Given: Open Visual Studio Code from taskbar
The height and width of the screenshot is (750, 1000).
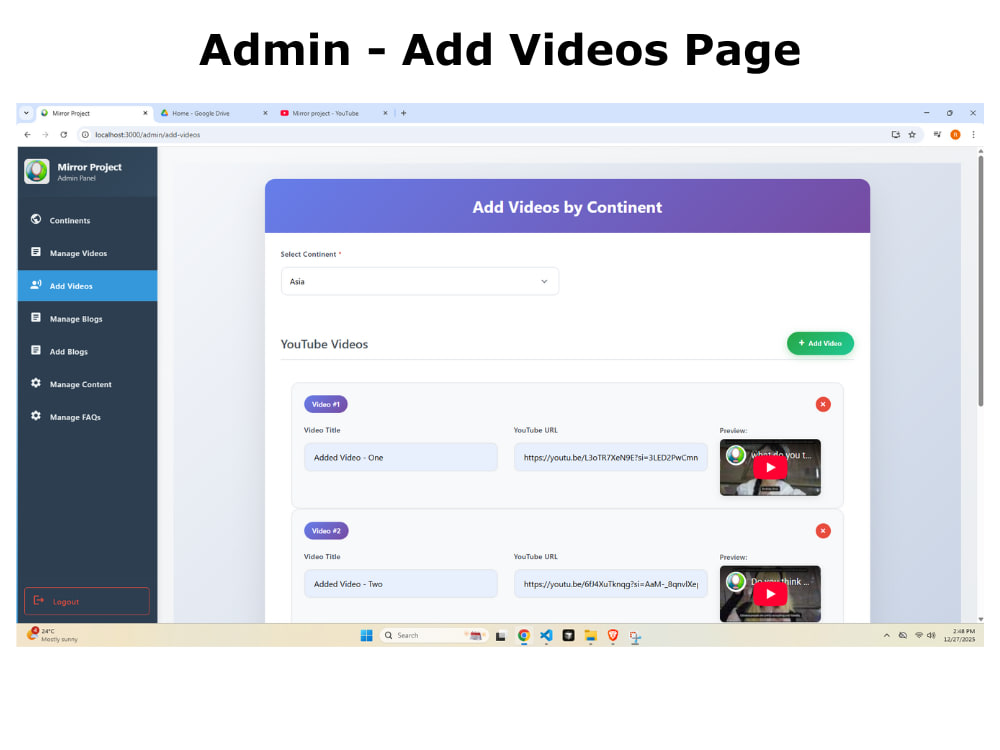Looking at the screenshot, I should pyautogui.click(x=546, y=635).
